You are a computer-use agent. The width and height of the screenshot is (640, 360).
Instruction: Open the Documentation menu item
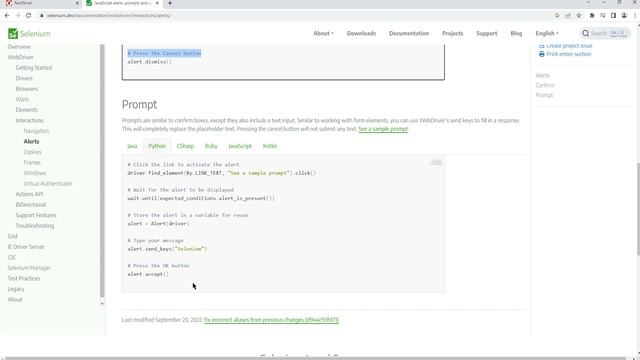click(x=409, y=33)
